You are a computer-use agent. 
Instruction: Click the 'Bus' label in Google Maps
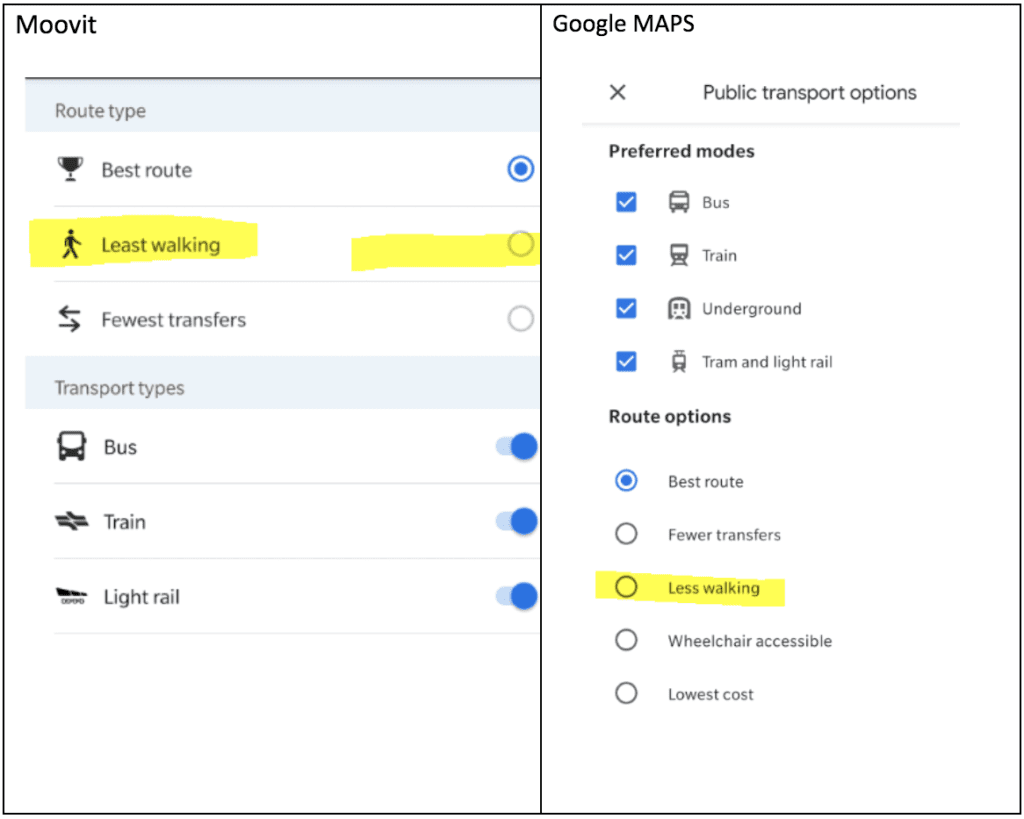point(716,203)
